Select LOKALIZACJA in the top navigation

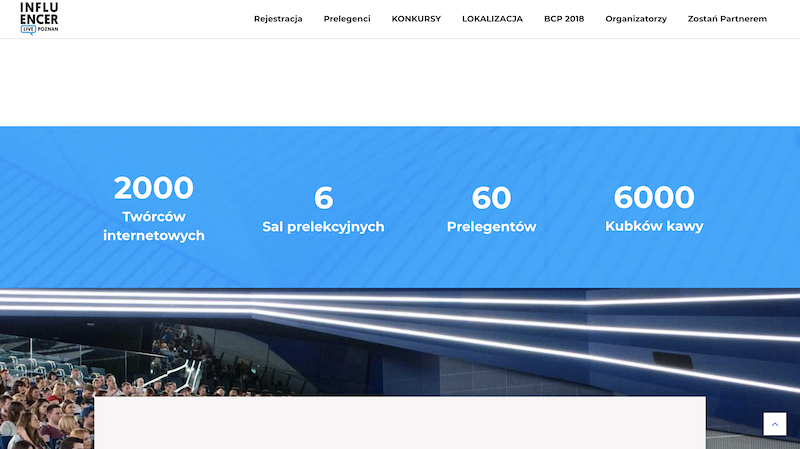(492, 19)
